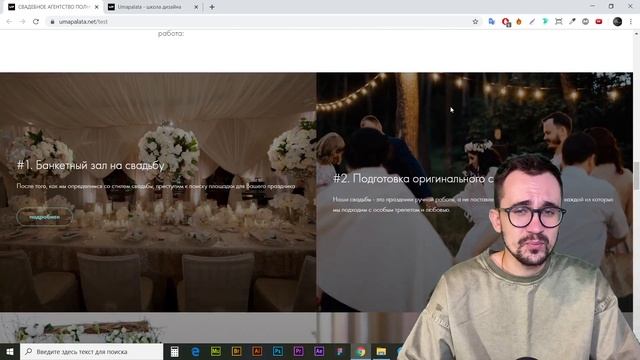Click the '#1. Банкетный зал на свадьбу' heading
The width and height of the screenshot is (640, 360).
[x=91, y=165]
